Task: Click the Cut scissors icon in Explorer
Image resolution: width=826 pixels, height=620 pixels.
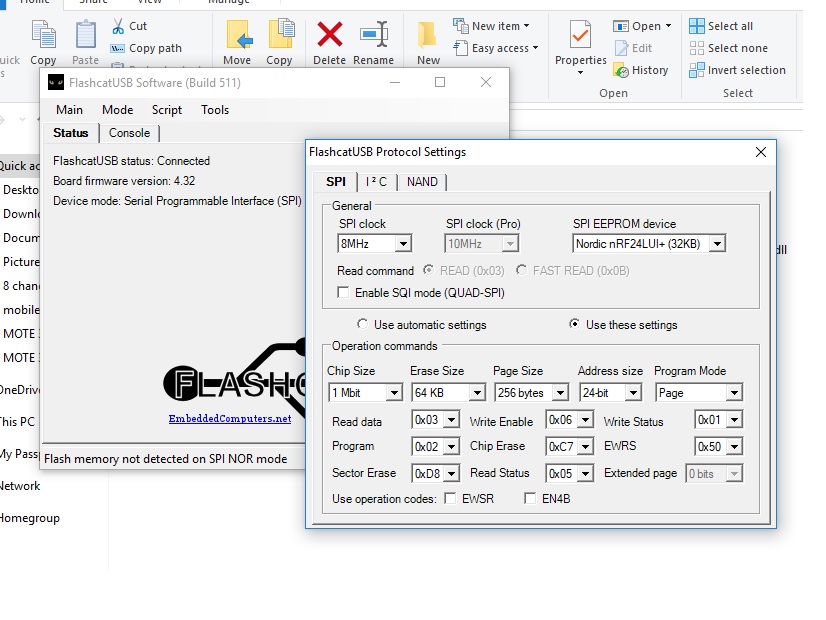Action: pos(118,26)
